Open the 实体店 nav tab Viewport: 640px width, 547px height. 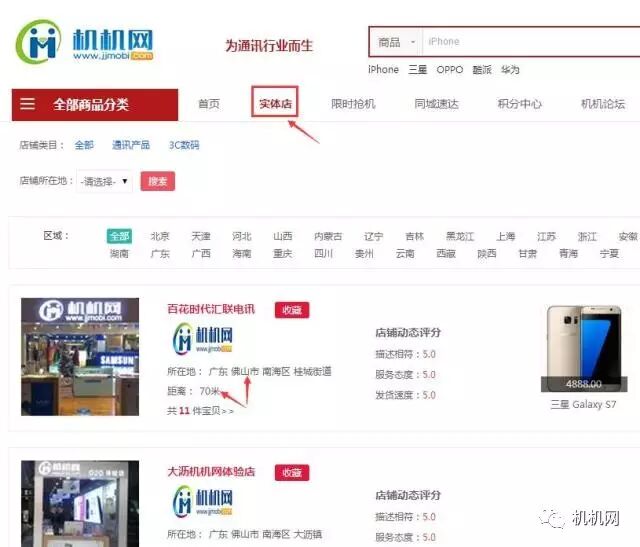click(x=276, y=104)
